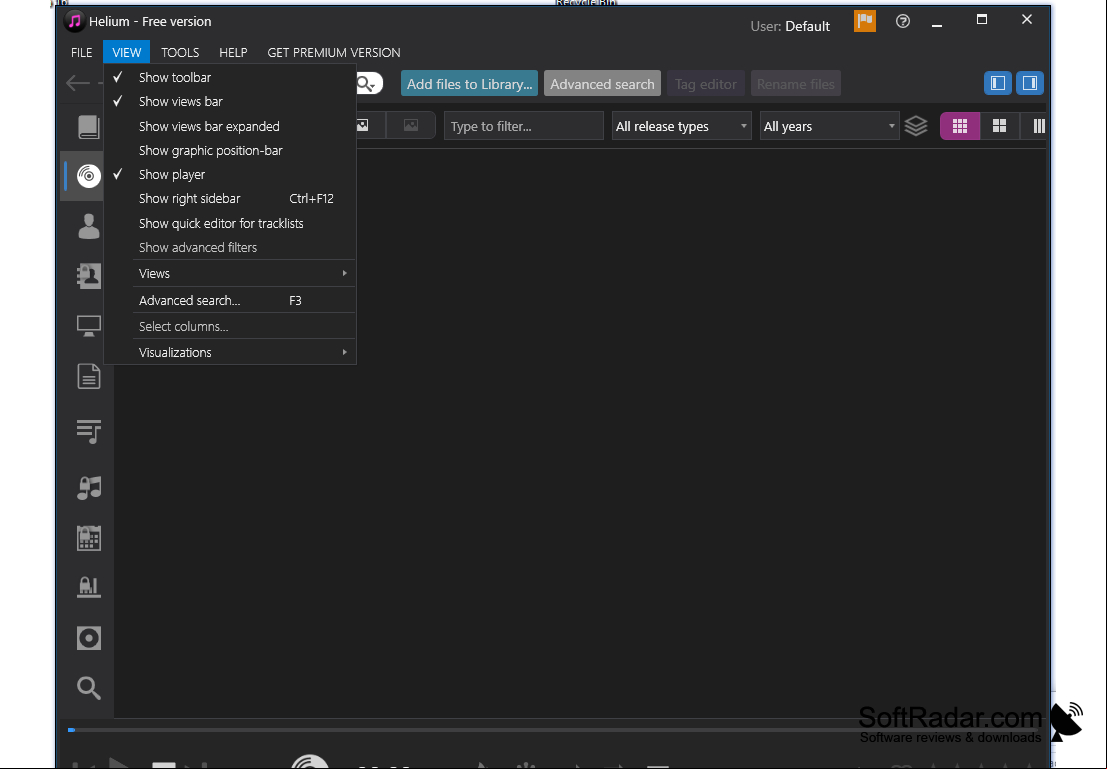This screenshot has width=1107, height=769.
Task: Open the calendar sidebar icon
Action: click(x=88, y=538)
